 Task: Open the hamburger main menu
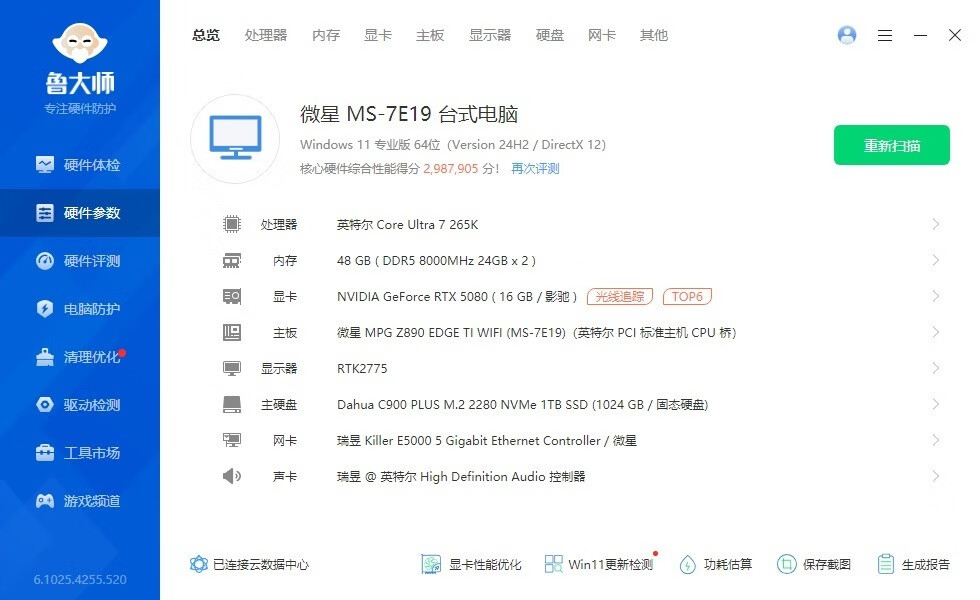click(x=884, y=36)
